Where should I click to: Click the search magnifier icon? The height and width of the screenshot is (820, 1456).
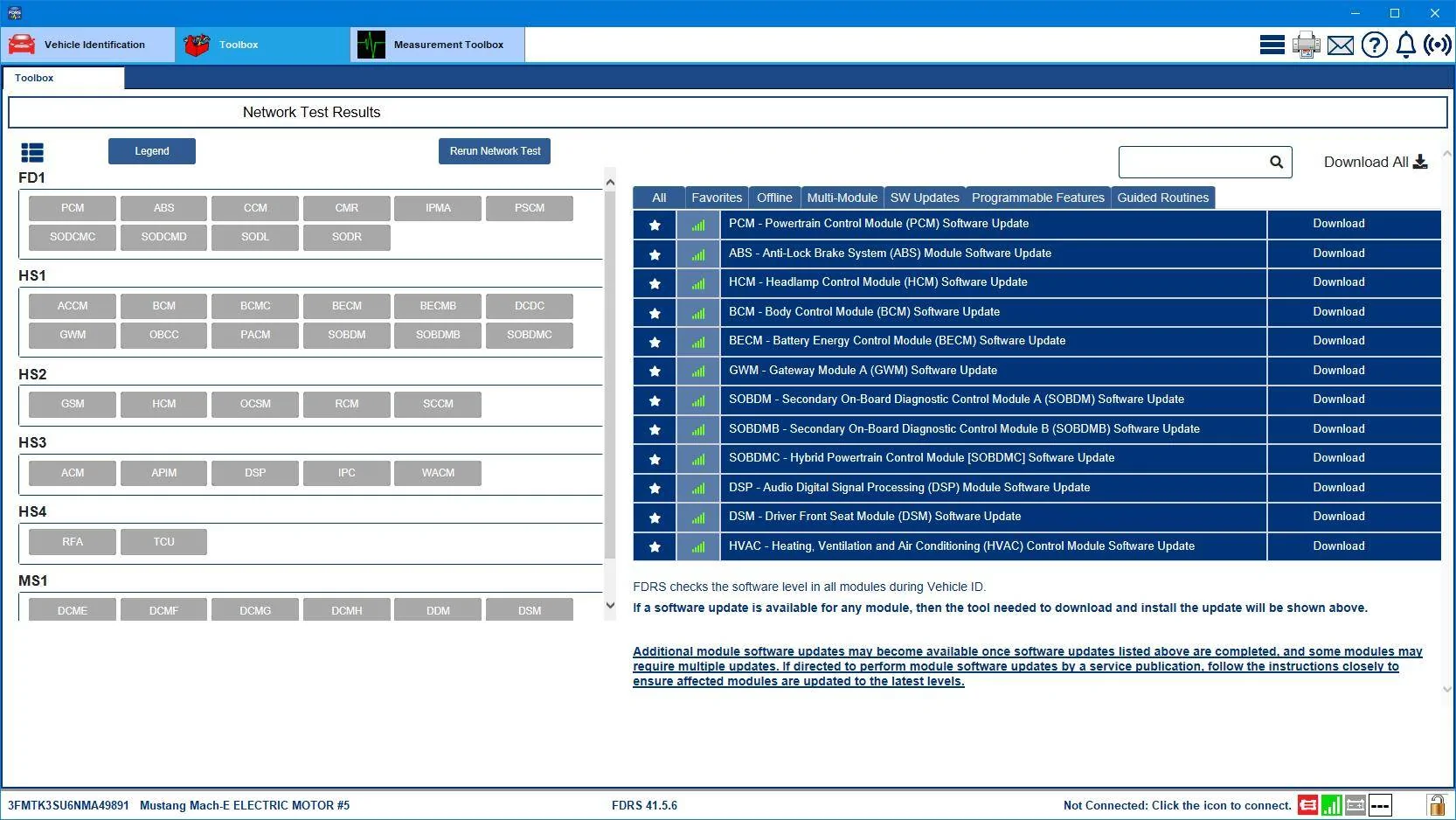[1276, 162]
